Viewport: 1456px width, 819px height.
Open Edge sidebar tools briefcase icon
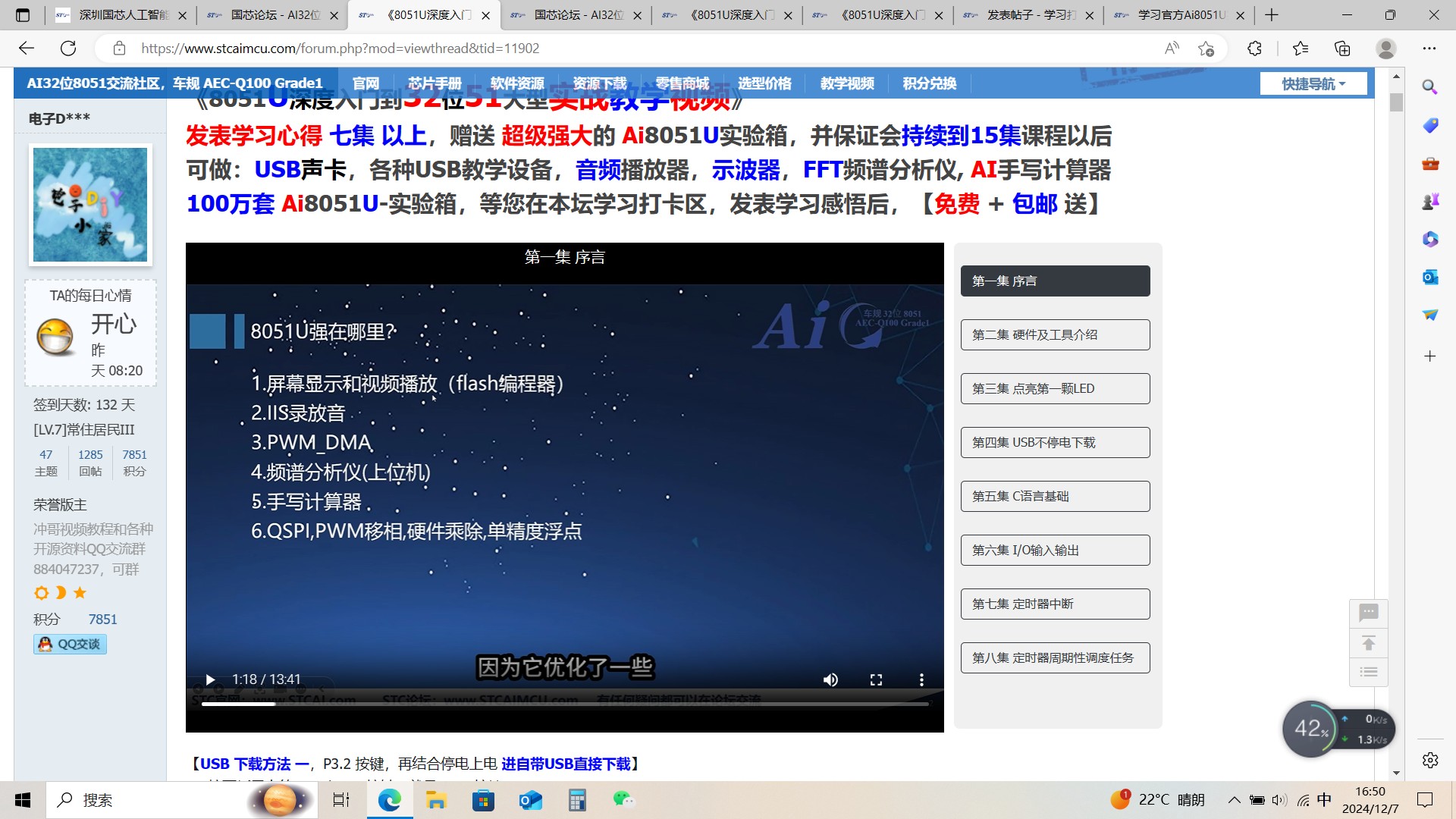[1429, 163]
